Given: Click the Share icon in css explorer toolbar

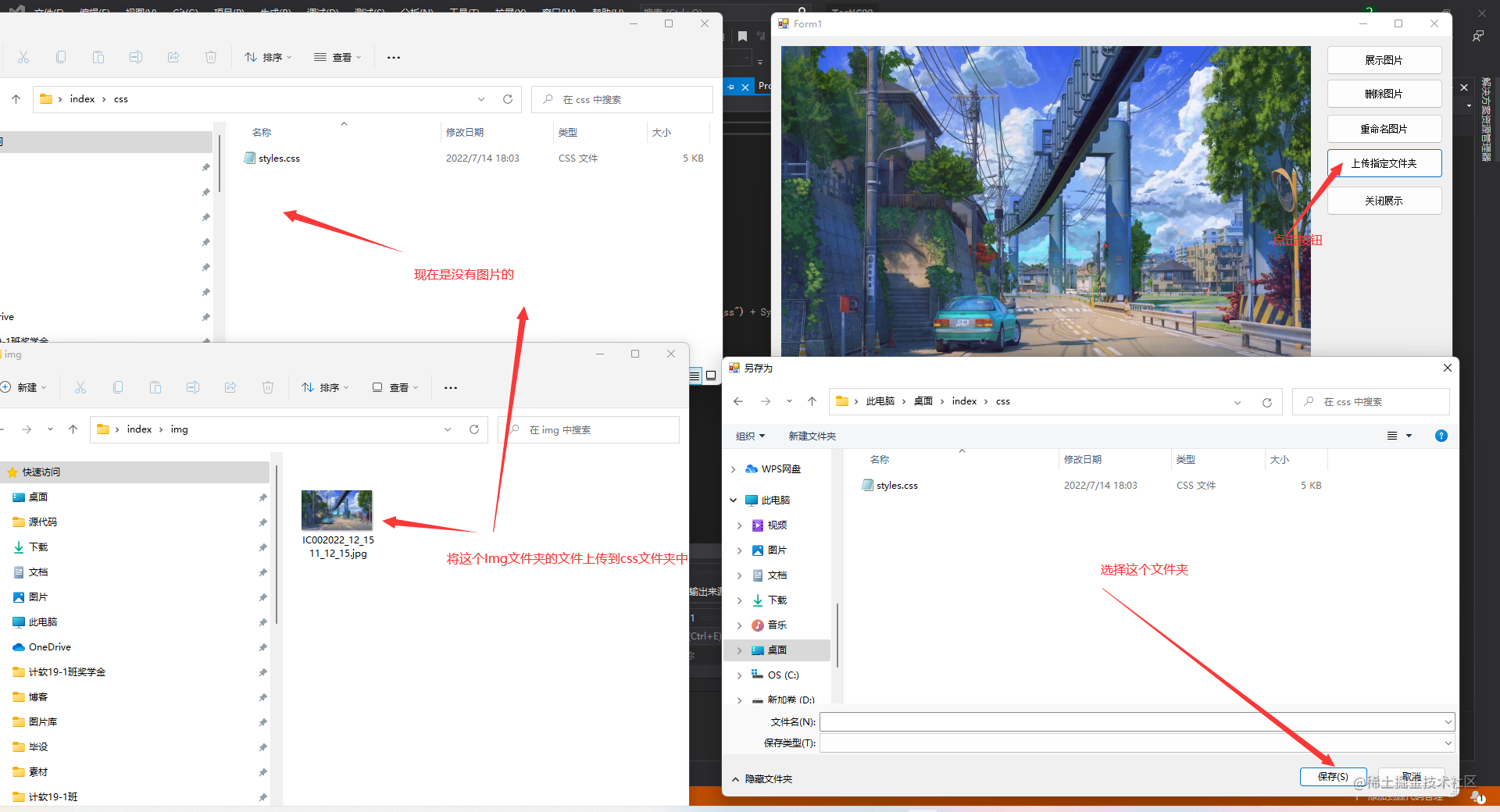Looking at the screenshot, I should click(173, 57).
